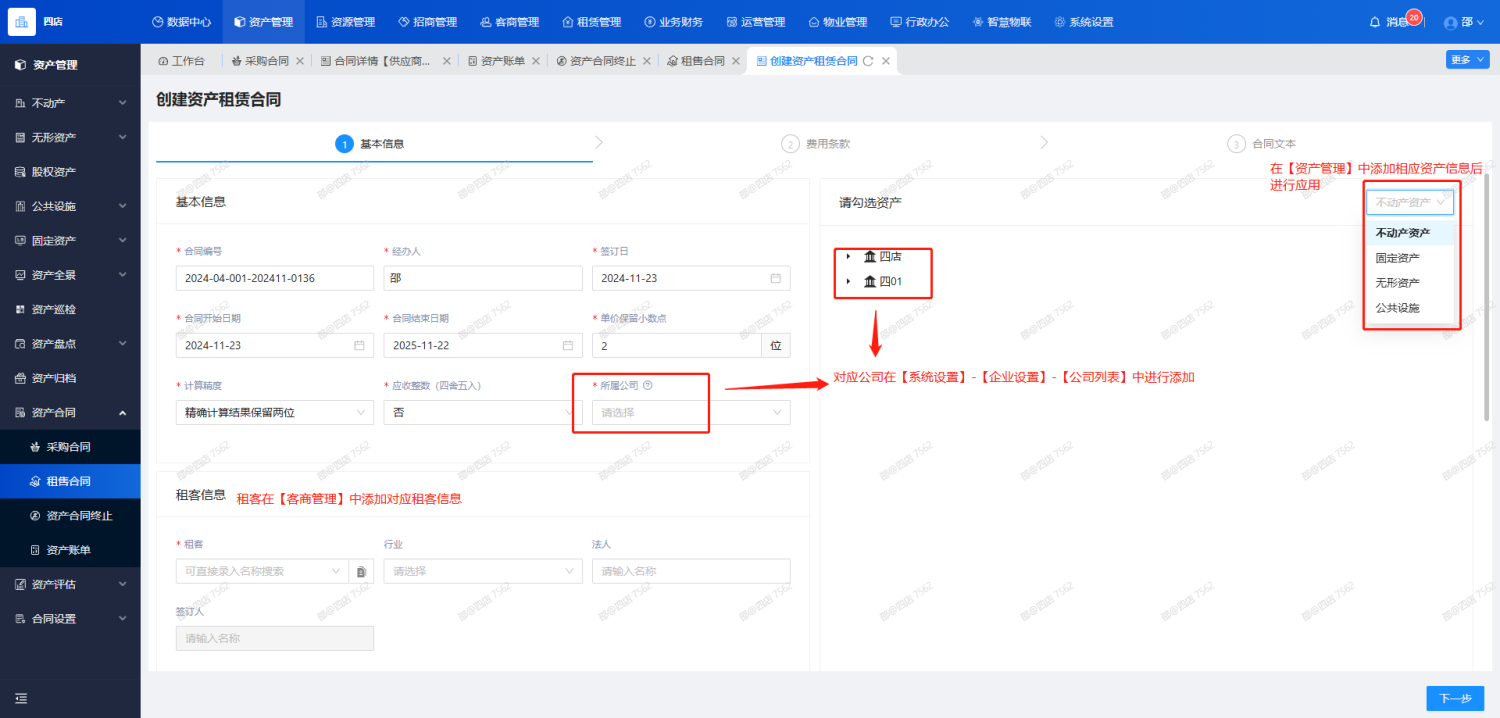
Task: Open the 签订日 date picker
Action: click(691, 278)
